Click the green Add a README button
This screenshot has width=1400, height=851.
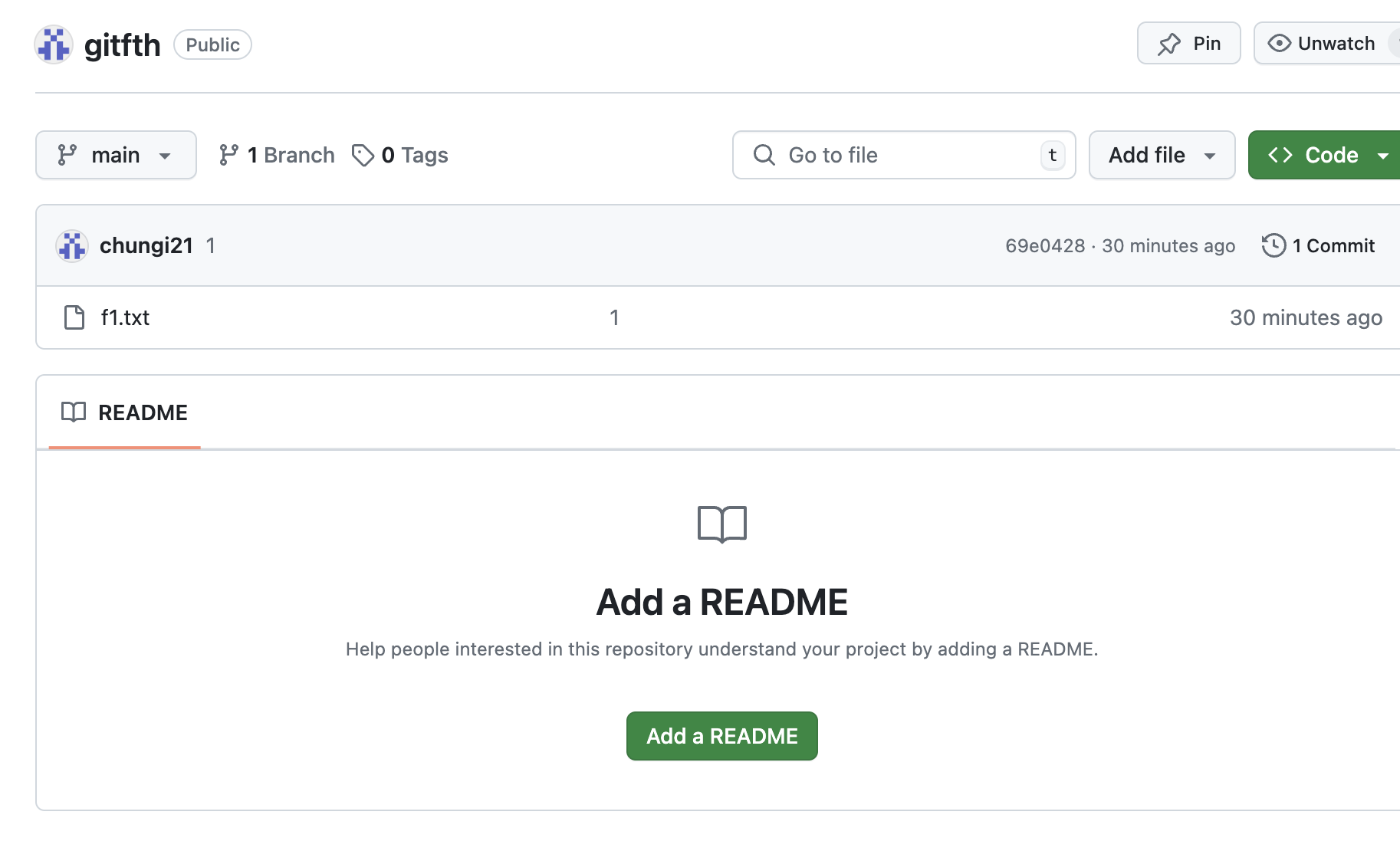point(722,736)
